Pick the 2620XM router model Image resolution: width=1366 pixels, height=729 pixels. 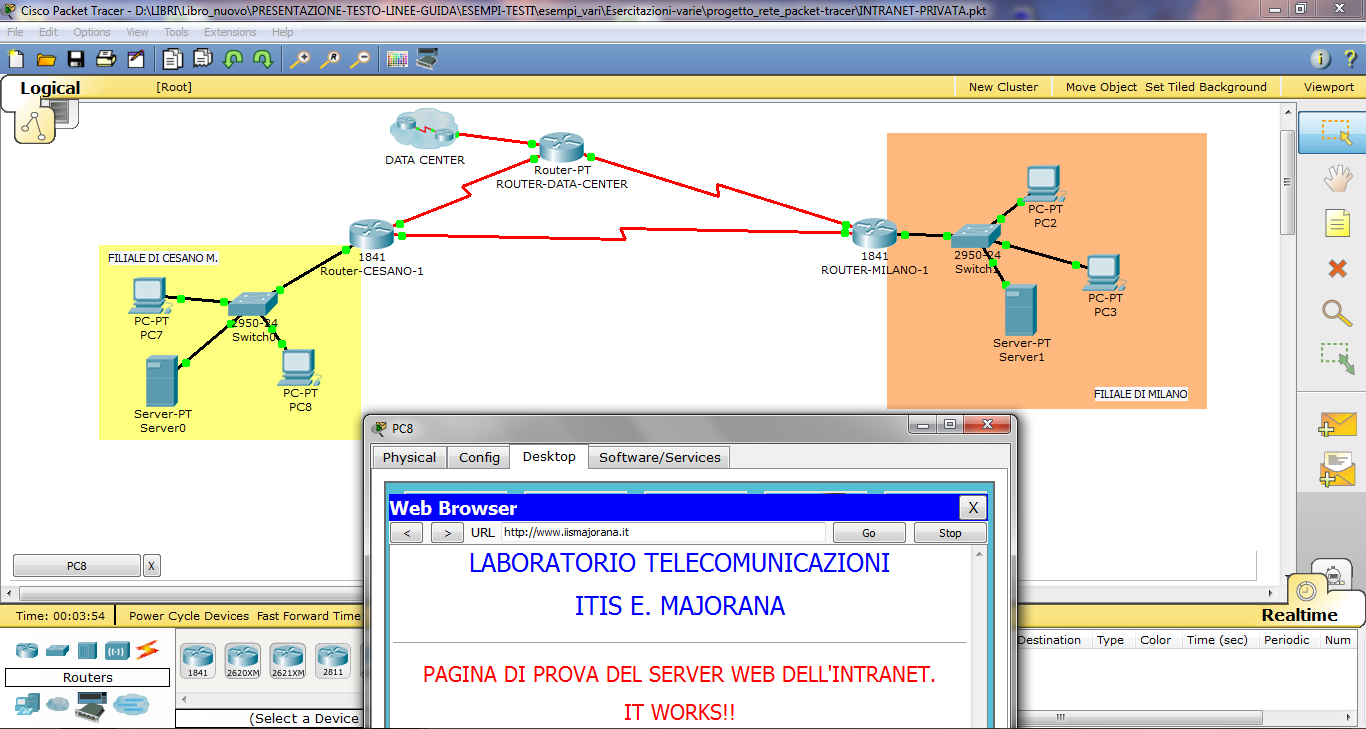(243, 661)
